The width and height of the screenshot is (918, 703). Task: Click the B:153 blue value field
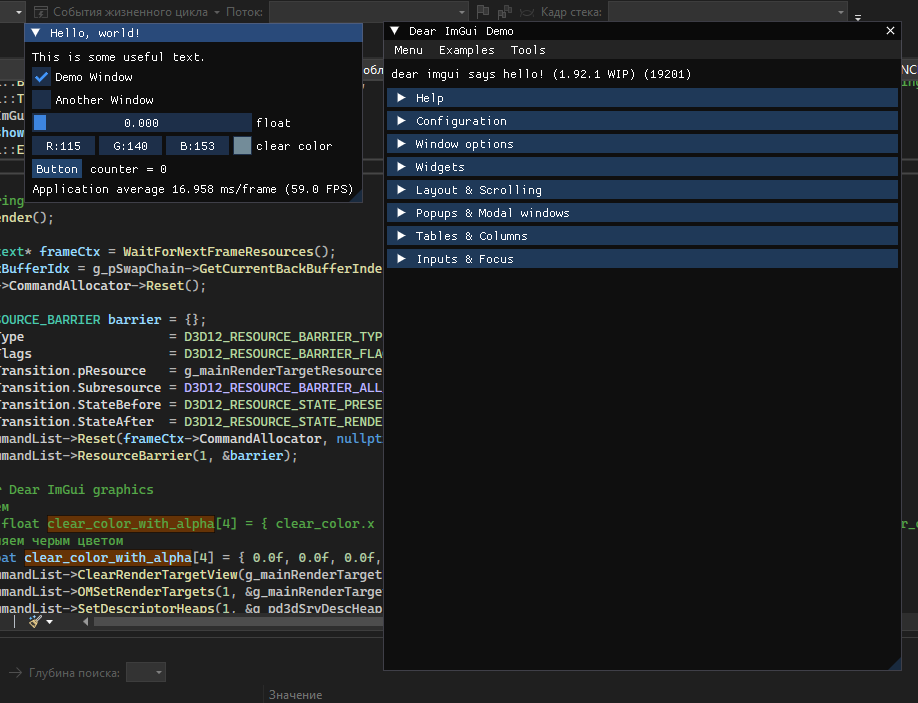pyautogui.click(x=197, y=146)
